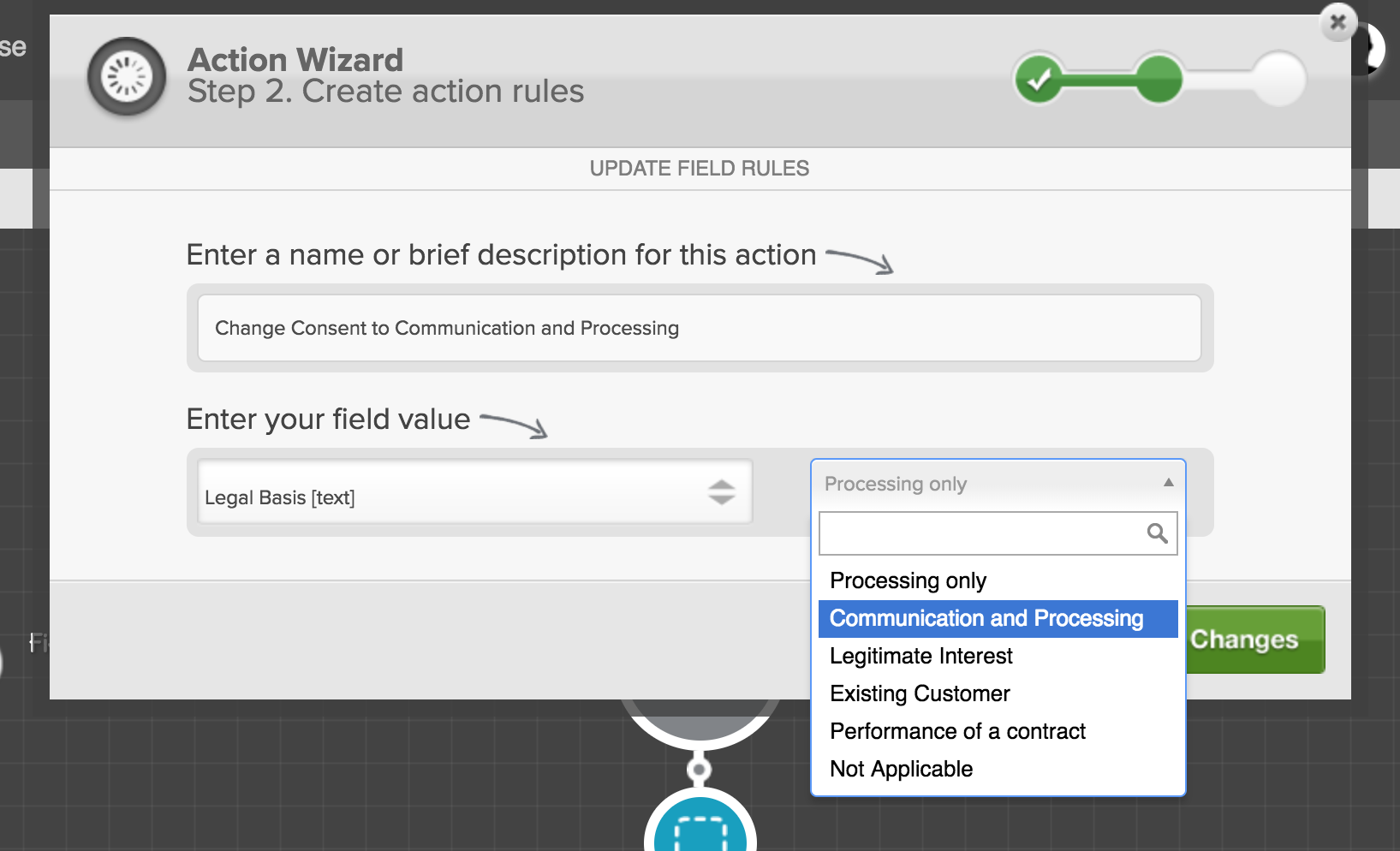Image resolution: width=1400 pixels, height=851 pixels.
Task: Click the small connector node on canvas
Action: [x=700, y=769]
